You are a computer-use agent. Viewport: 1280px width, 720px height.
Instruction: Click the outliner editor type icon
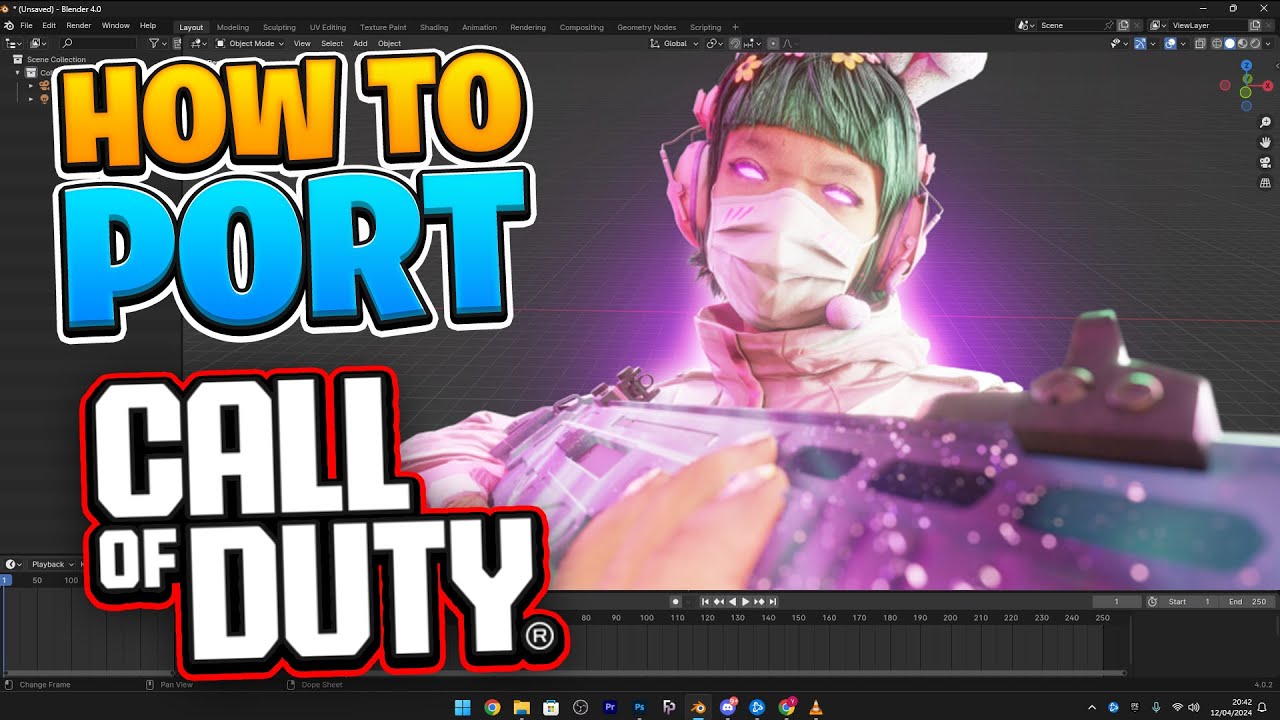click(14, 43)
